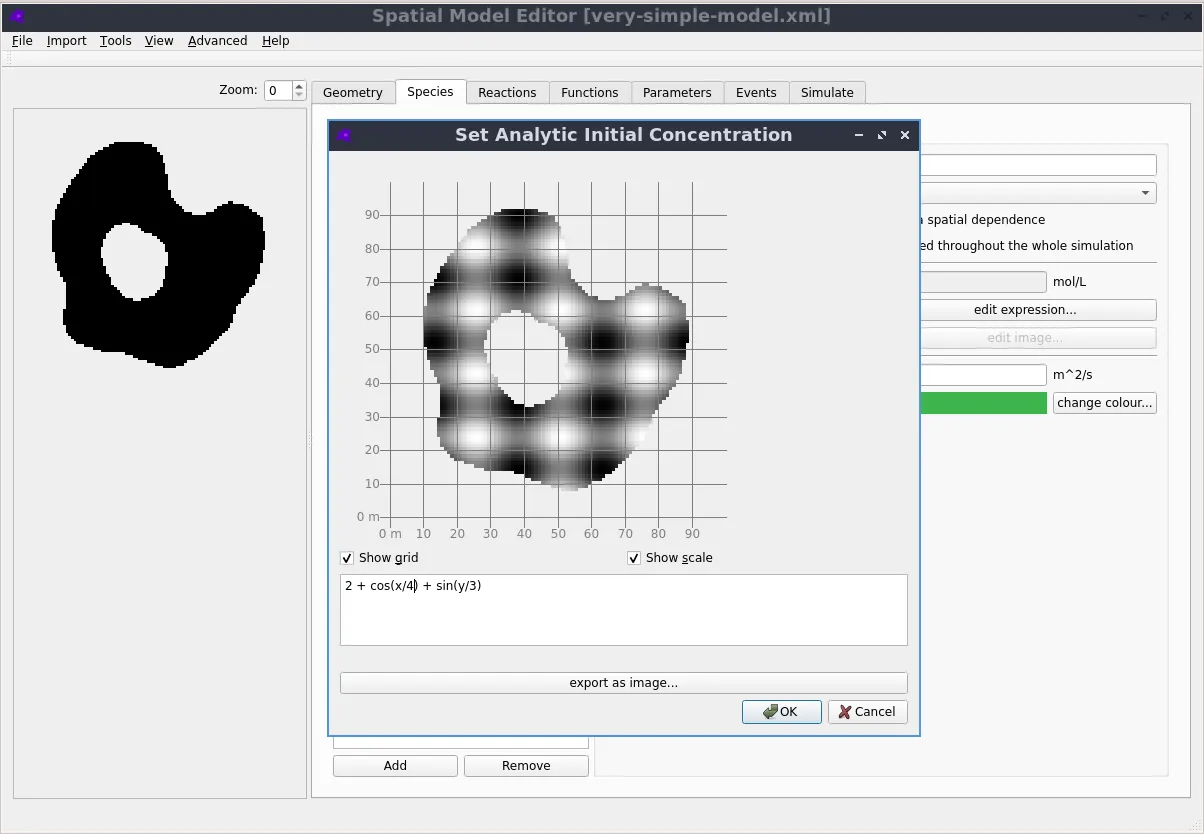Switch to the Events tab
1204x834 pixels.
point(756,92)
